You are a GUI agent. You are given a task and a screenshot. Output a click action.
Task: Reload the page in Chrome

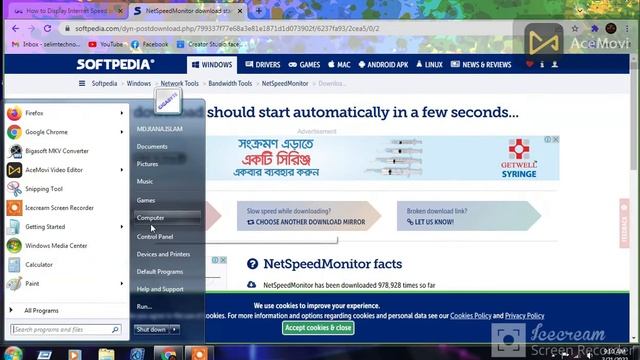[47, 28]
